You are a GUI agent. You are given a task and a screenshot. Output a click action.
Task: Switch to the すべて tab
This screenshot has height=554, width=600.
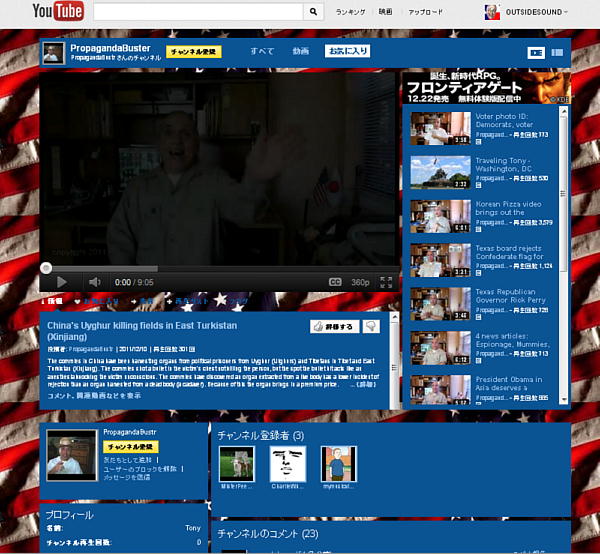(262, 51)
